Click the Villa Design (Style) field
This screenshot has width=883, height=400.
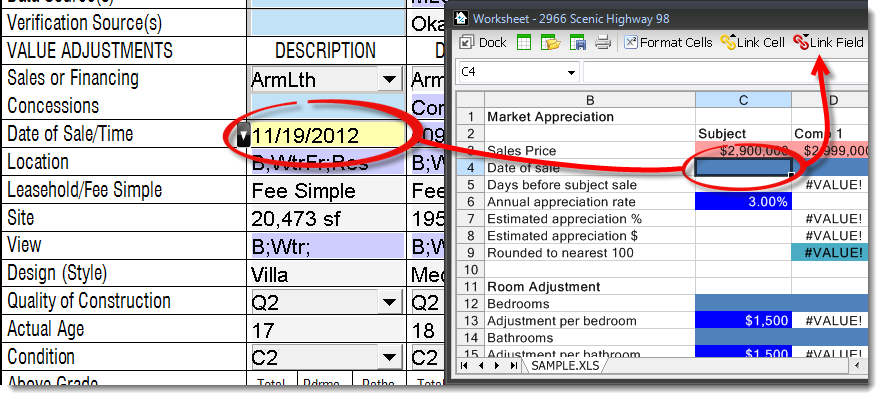pos(326,274)
